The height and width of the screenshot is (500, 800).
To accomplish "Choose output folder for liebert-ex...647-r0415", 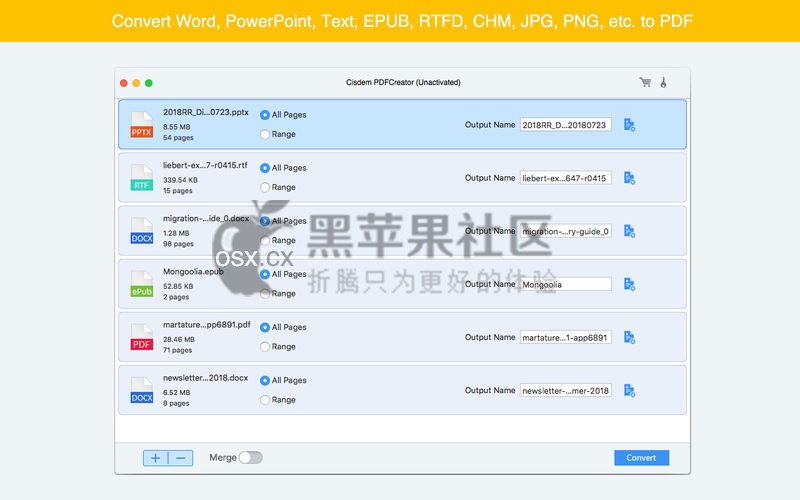I will click(630, 178).
